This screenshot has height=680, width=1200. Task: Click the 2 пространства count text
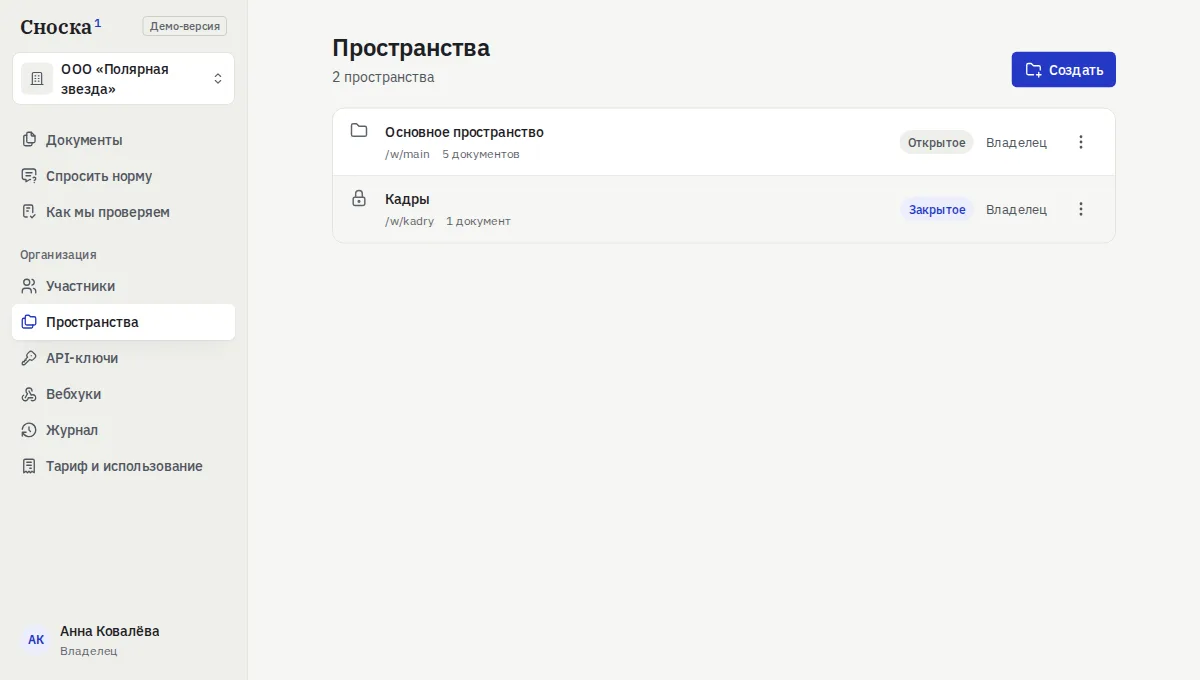[x=383, y=77]
